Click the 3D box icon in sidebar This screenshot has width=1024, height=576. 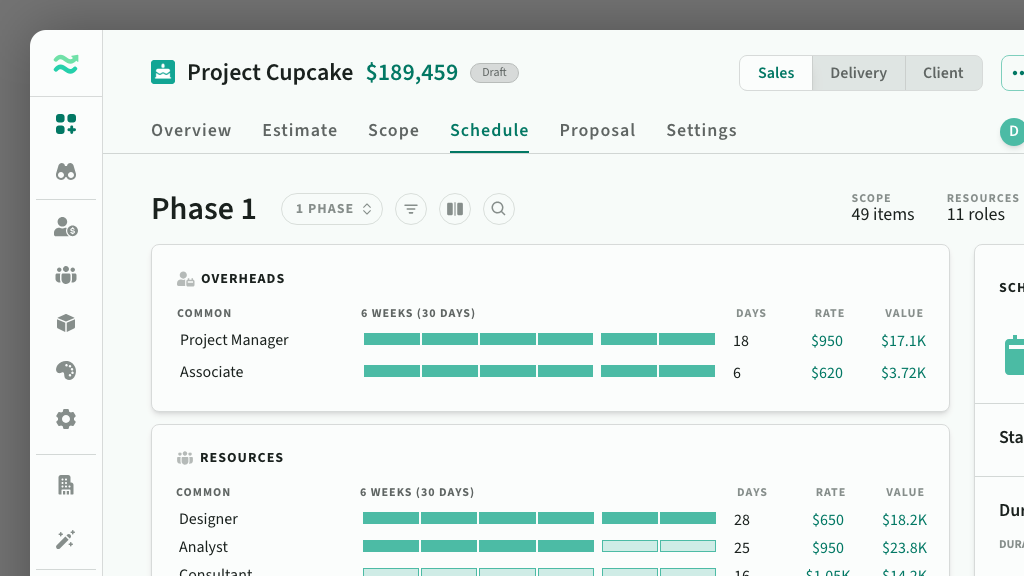[x=66, y=323]
